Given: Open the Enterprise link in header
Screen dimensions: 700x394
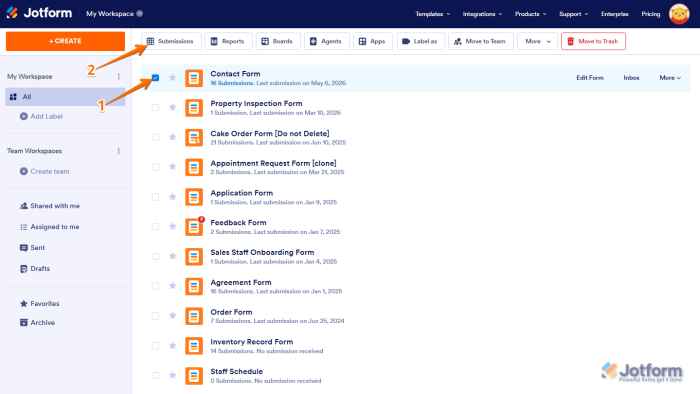Looking at the screenshot, I should pyautogui.click(x=615, y=14).
